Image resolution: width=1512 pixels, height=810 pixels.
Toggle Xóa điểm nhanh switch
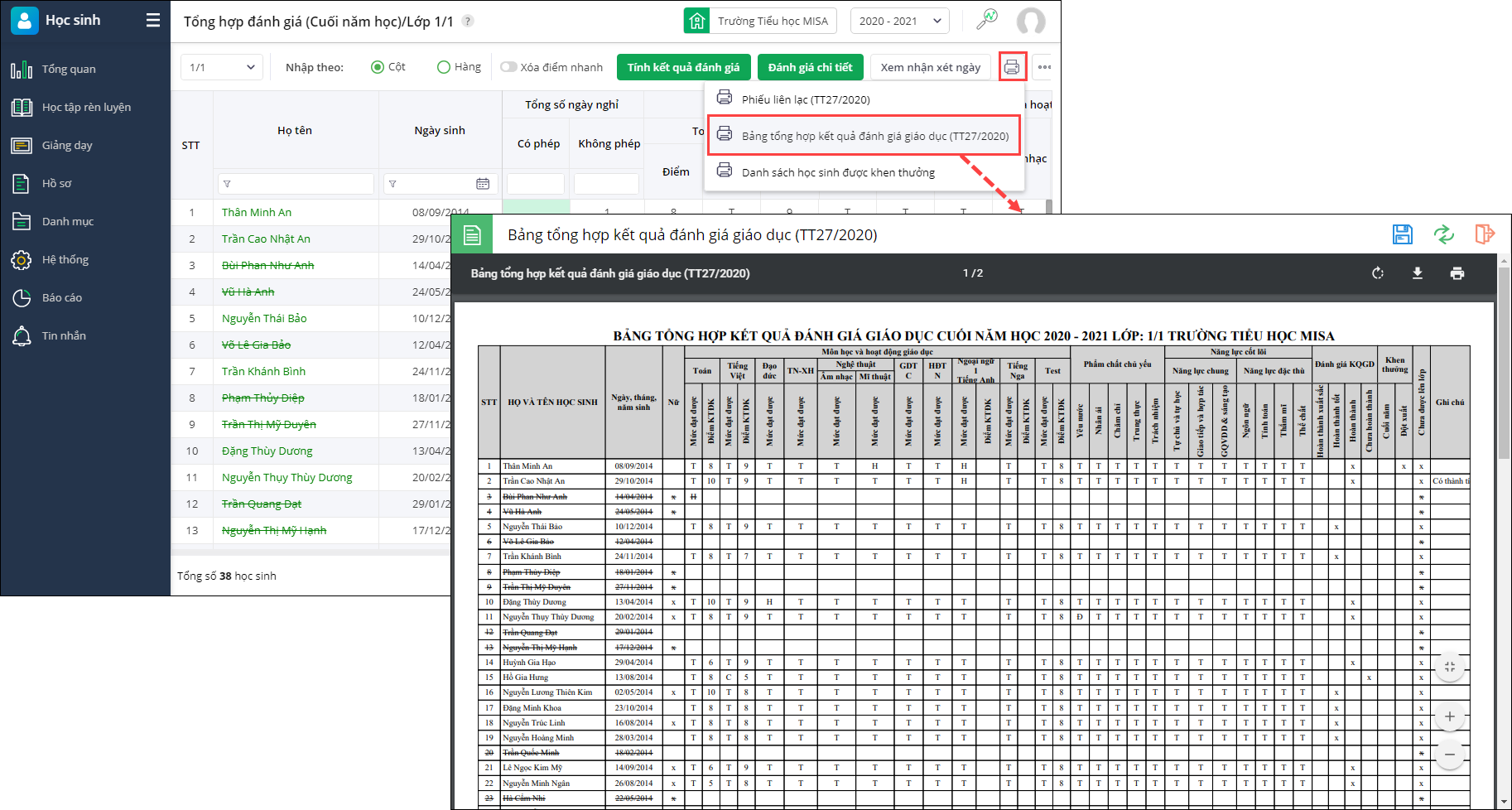click(x=508, y=67)
